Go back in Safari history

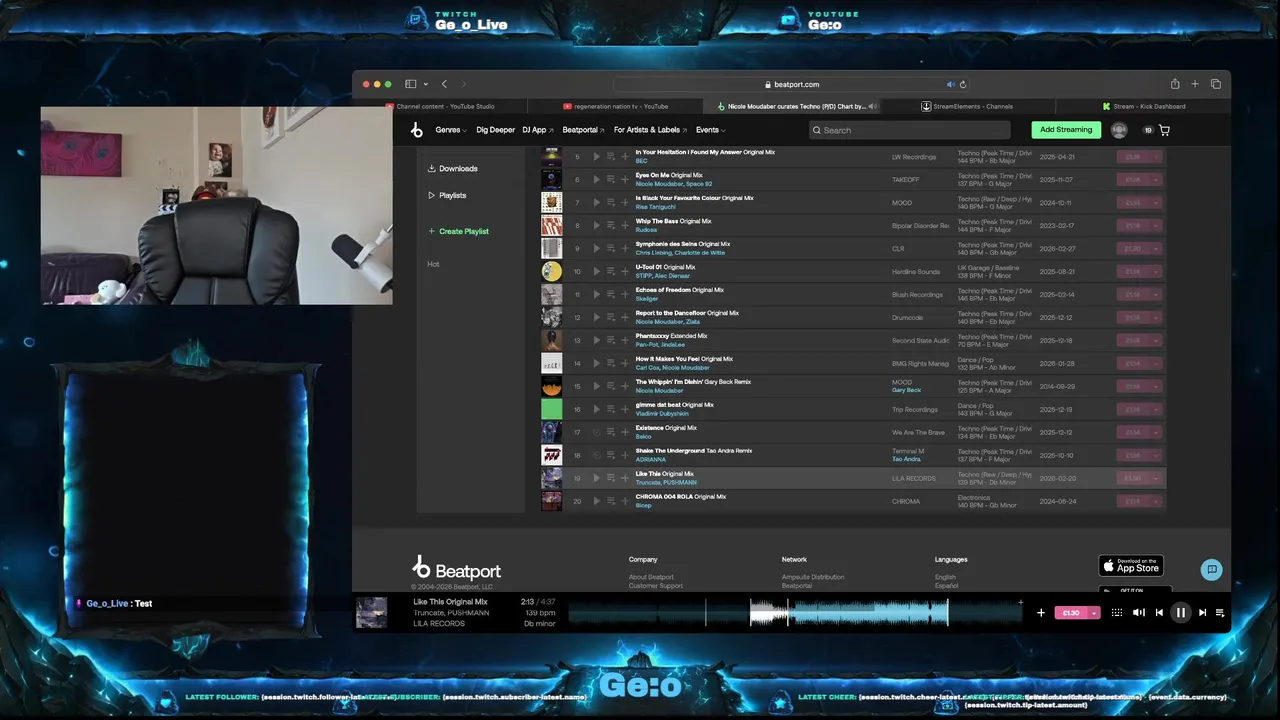pos(444,84)
